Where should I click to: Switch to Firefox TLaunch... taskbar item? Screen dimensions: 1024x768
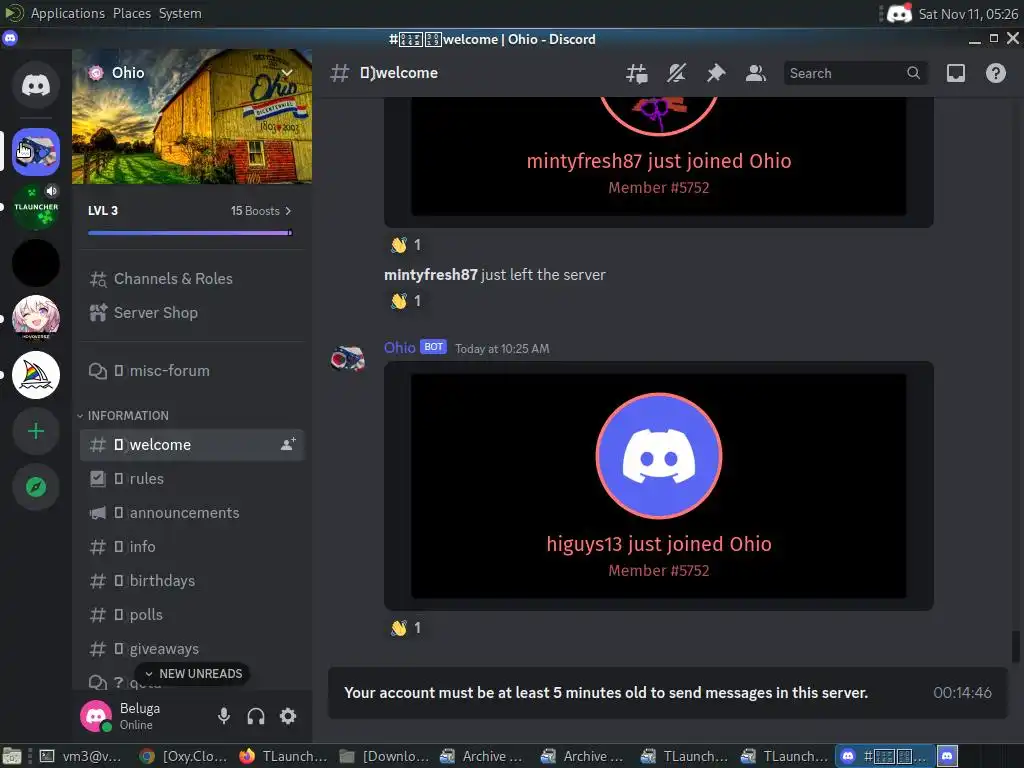(x=283, y=756)
